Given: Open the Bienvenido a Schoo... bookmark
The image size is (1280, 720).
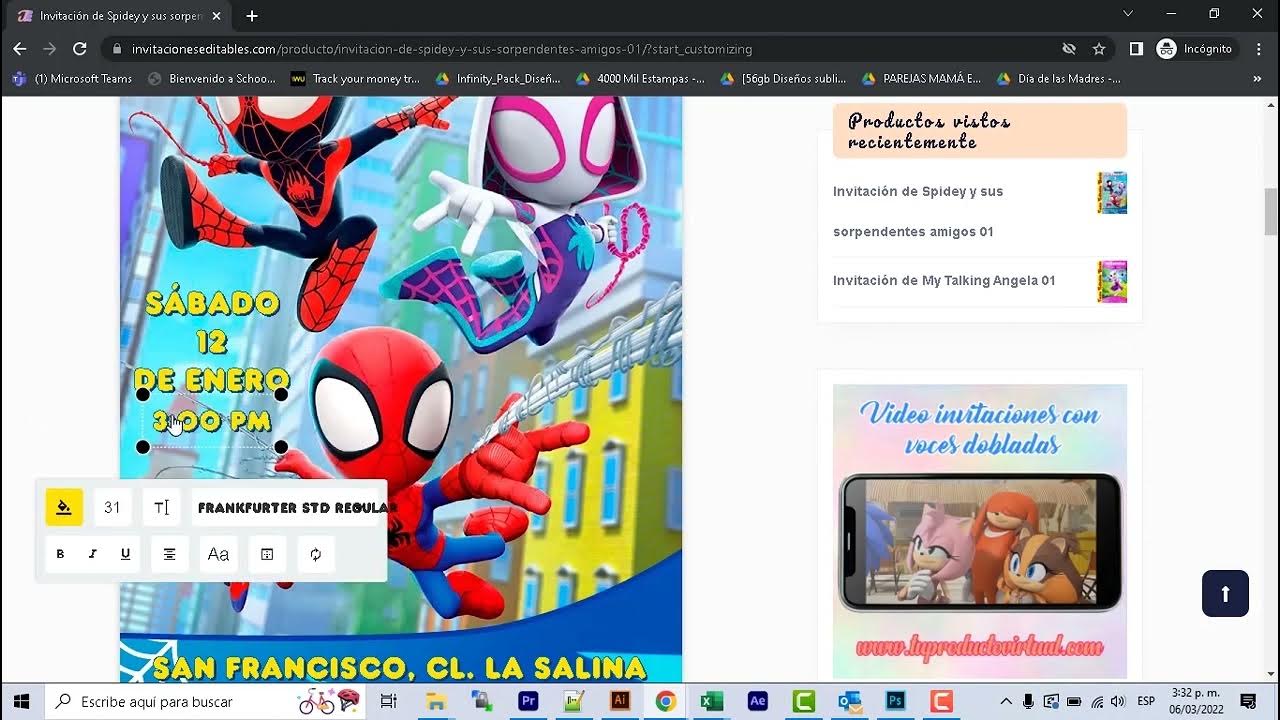Looking at the screenshot, I should click(x=211, y=78).
